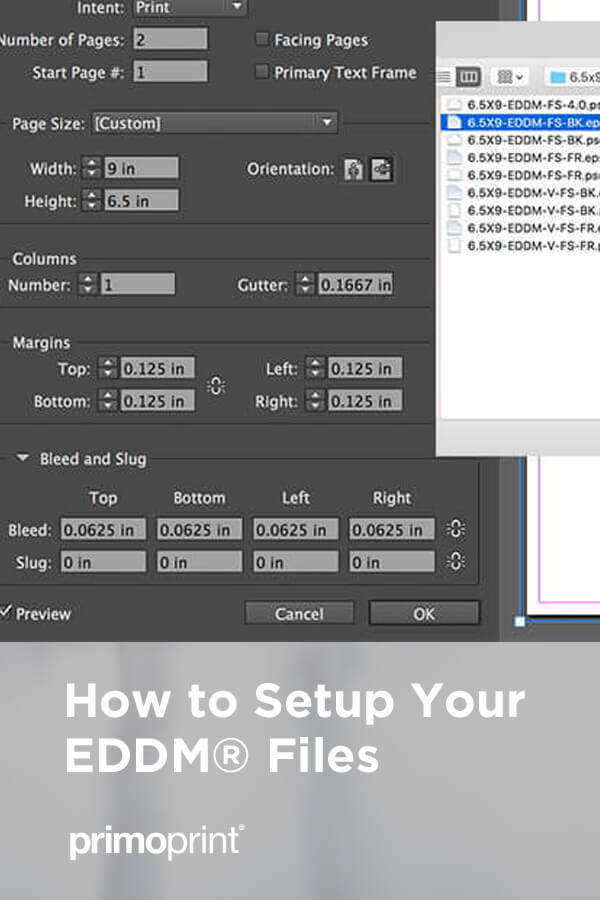The width and height of the screenshot is (600, 900).
Task: Select portrait orientation icon
Action: click(x=354, y=169)
